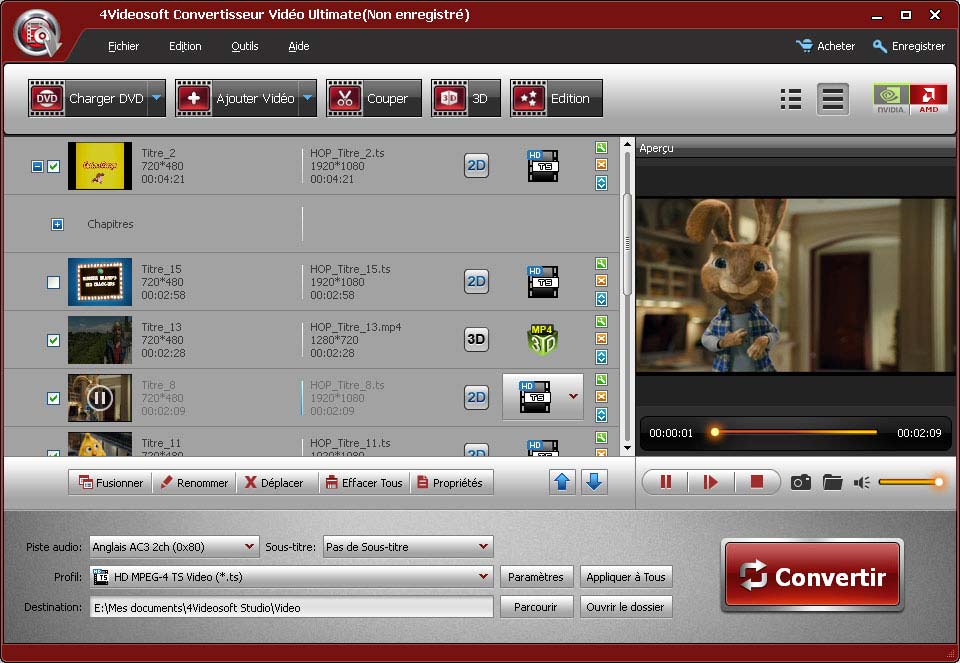960x663 pixels.
Task: Collapse the Titre_2 item
Action: coord(37,166)
